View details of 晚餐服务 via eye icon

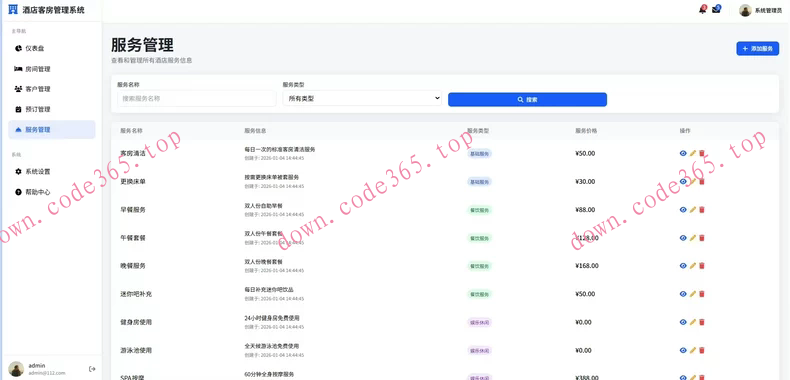coord(683,266)
